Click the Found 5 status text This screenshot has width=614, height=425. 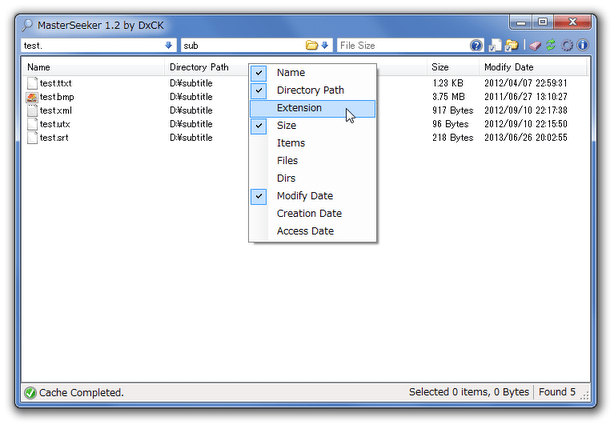point(557,392)
